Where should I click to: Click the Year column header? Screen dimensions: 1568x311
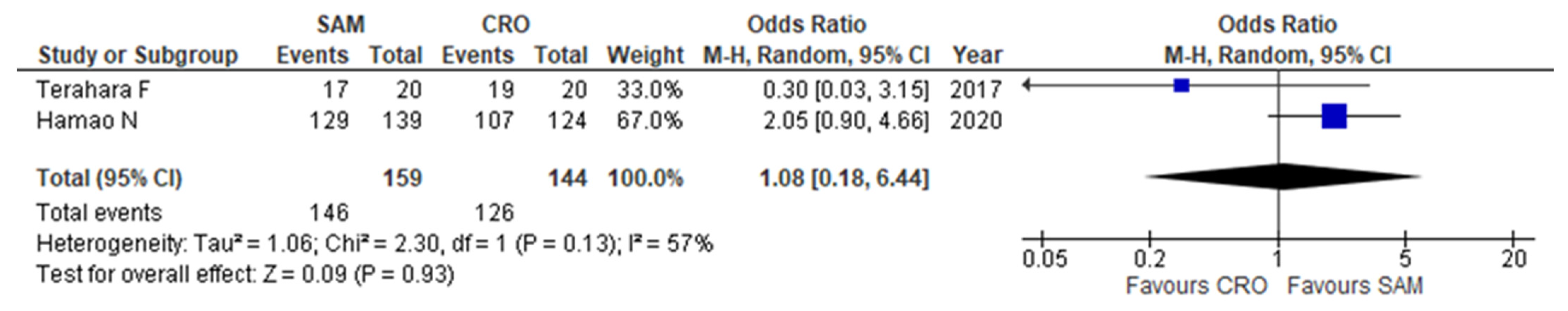click(x=977, y=55)
